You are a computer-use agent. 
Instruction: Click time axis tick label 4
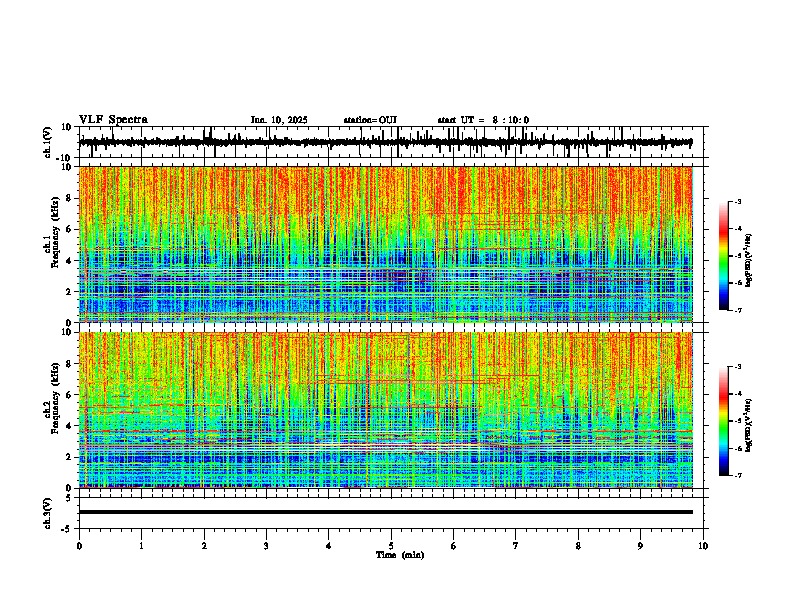click(329, 546)
